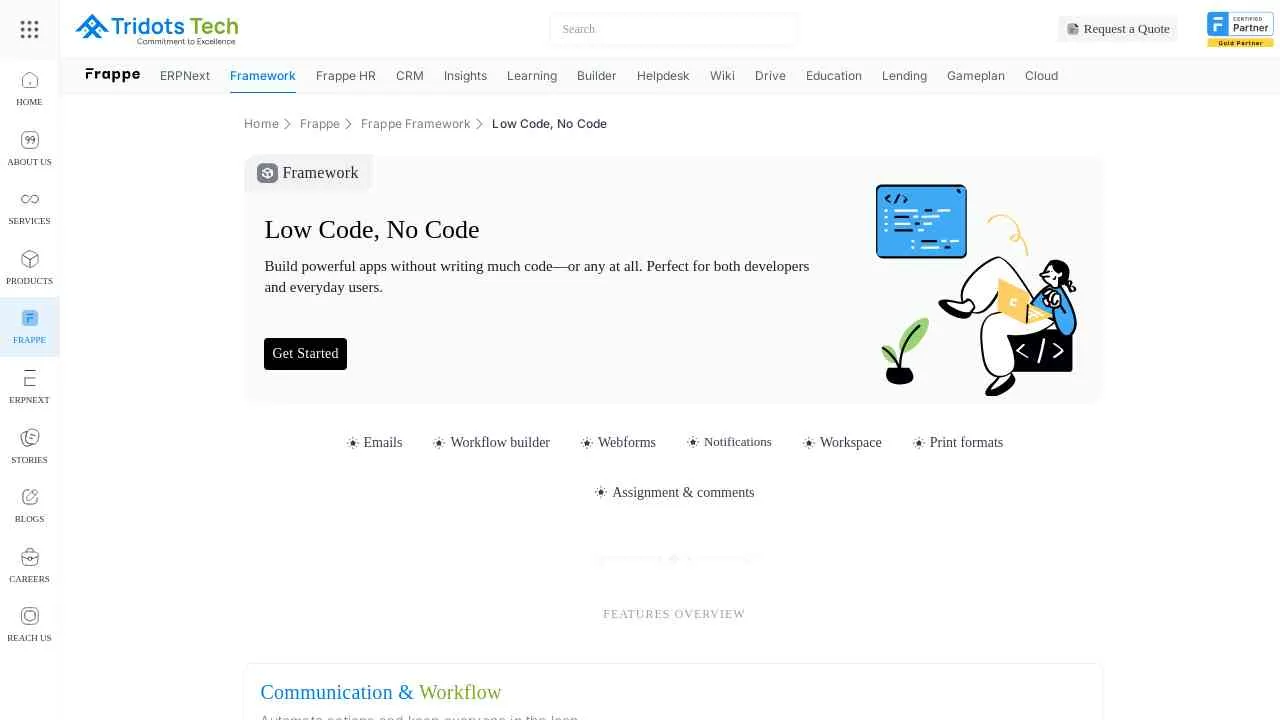Screen dimensions: 1280x720
Task: Click the Frappe Certified Partner badge
Action: coord(1240,29)
